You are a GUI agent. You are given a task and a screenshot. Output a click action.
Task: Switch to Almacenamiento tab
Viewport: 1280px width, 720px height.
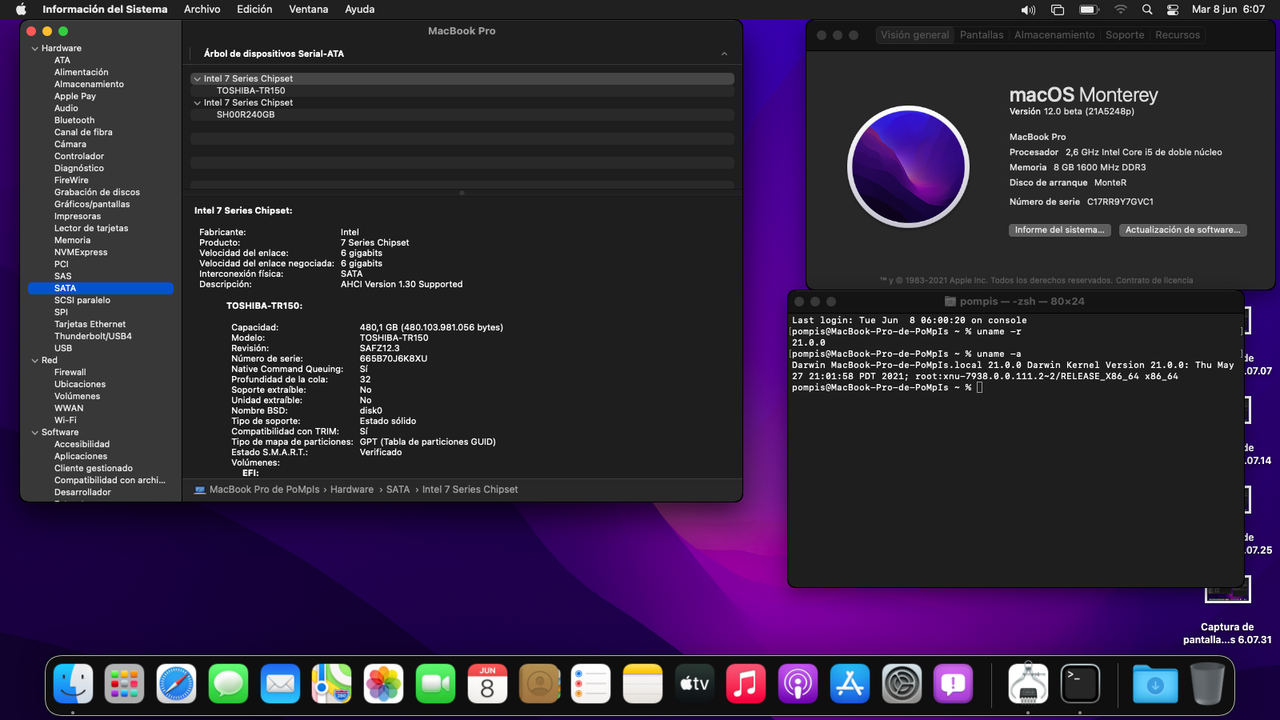(x=1054, y=35)
